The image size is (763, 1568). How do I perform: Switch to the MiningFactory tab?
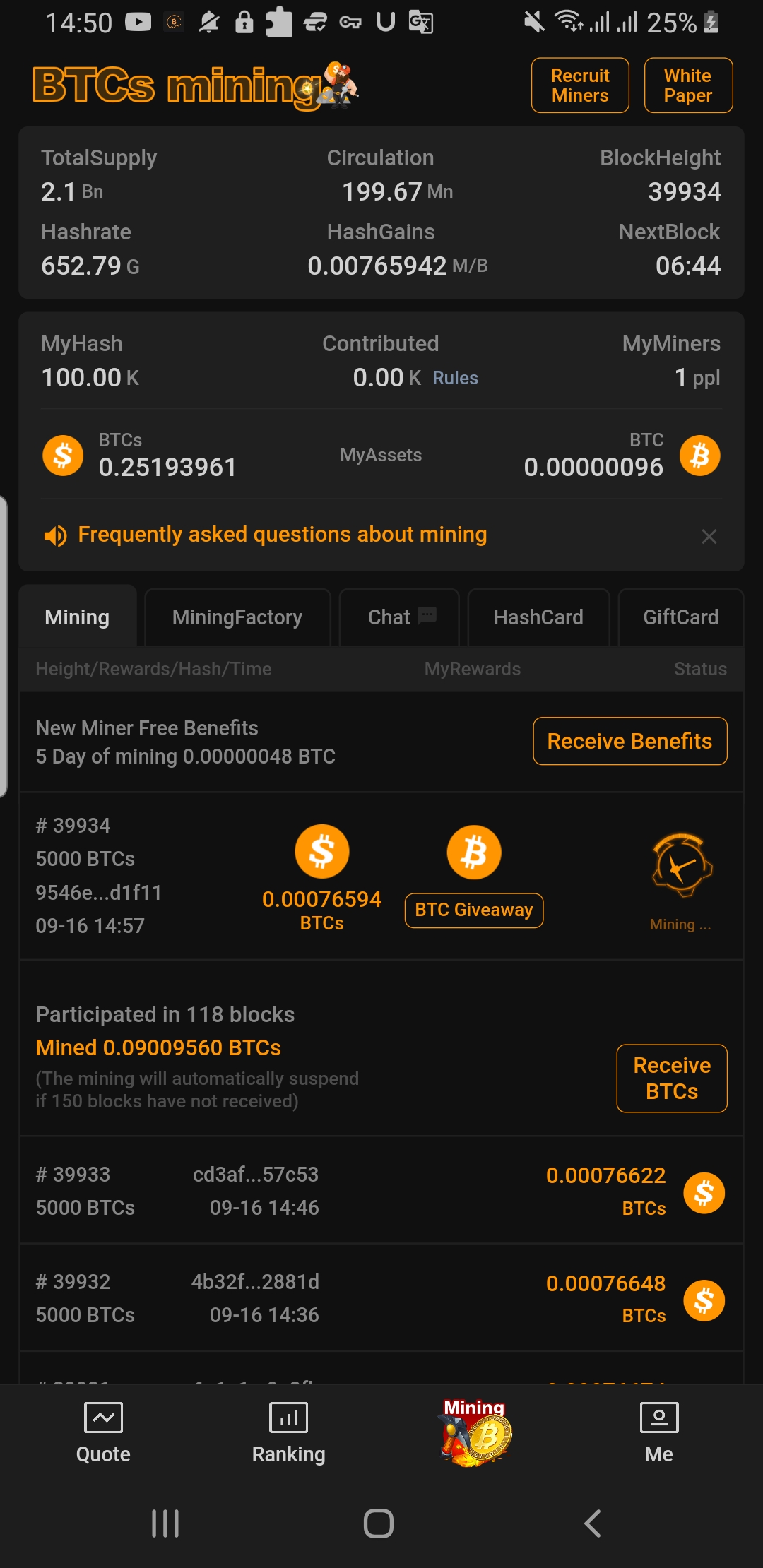[x=237, y=617]
